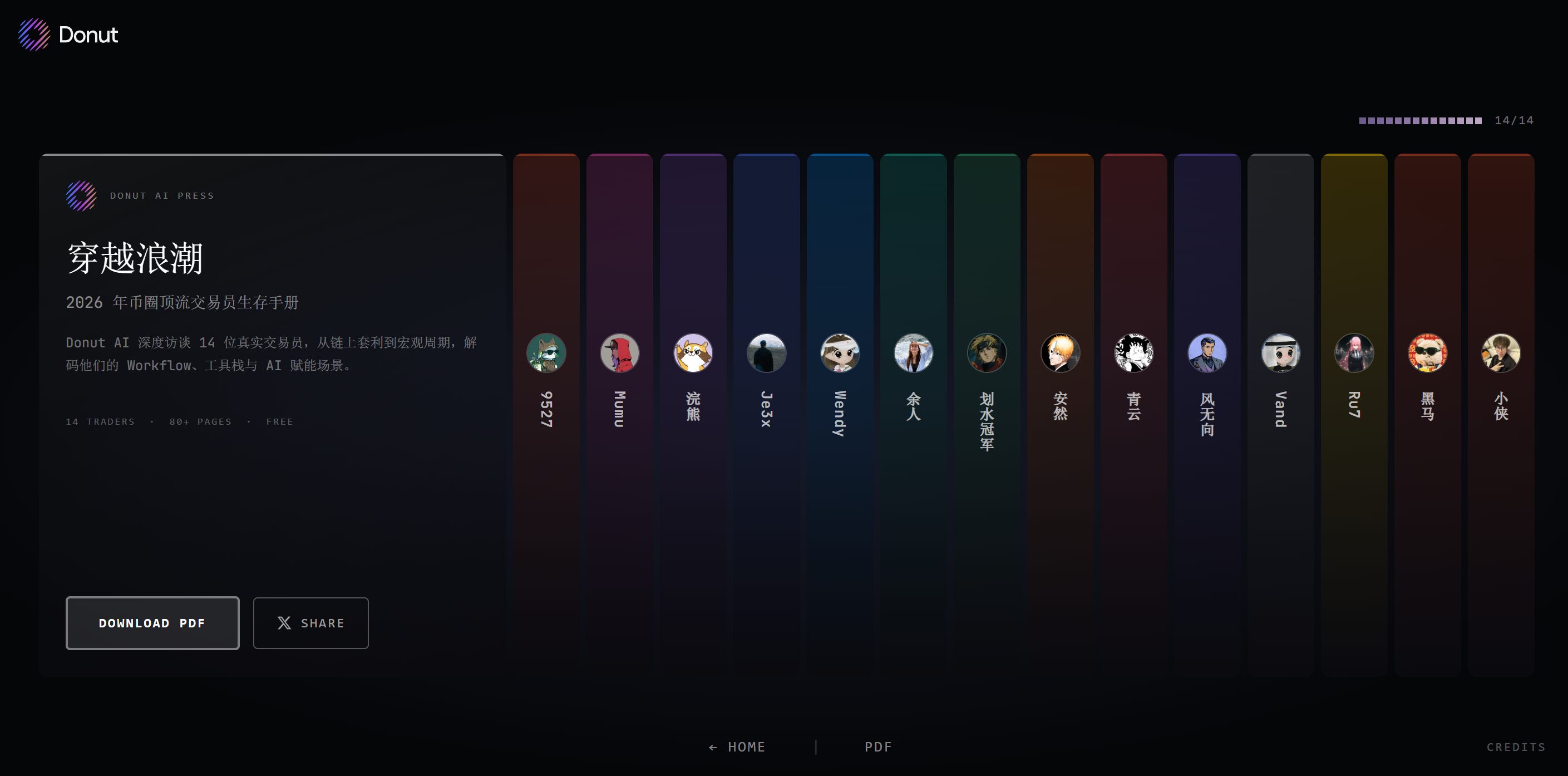
Task: Click the X share icon
Action: pos(284,622)
